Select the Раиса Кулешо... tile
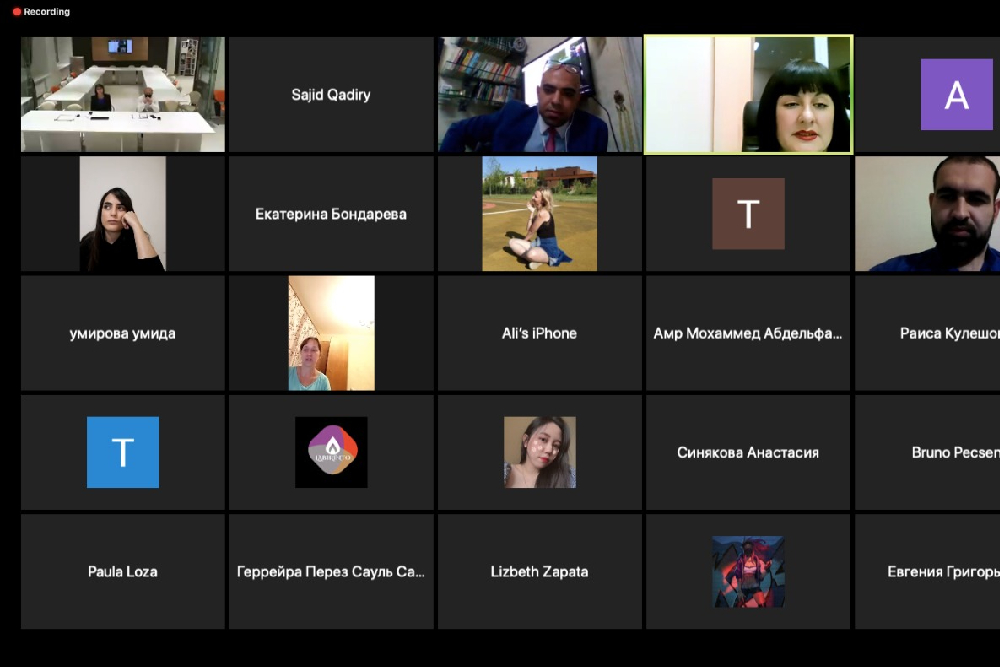This screenshot has height=667, width=1000. point(927,333)
